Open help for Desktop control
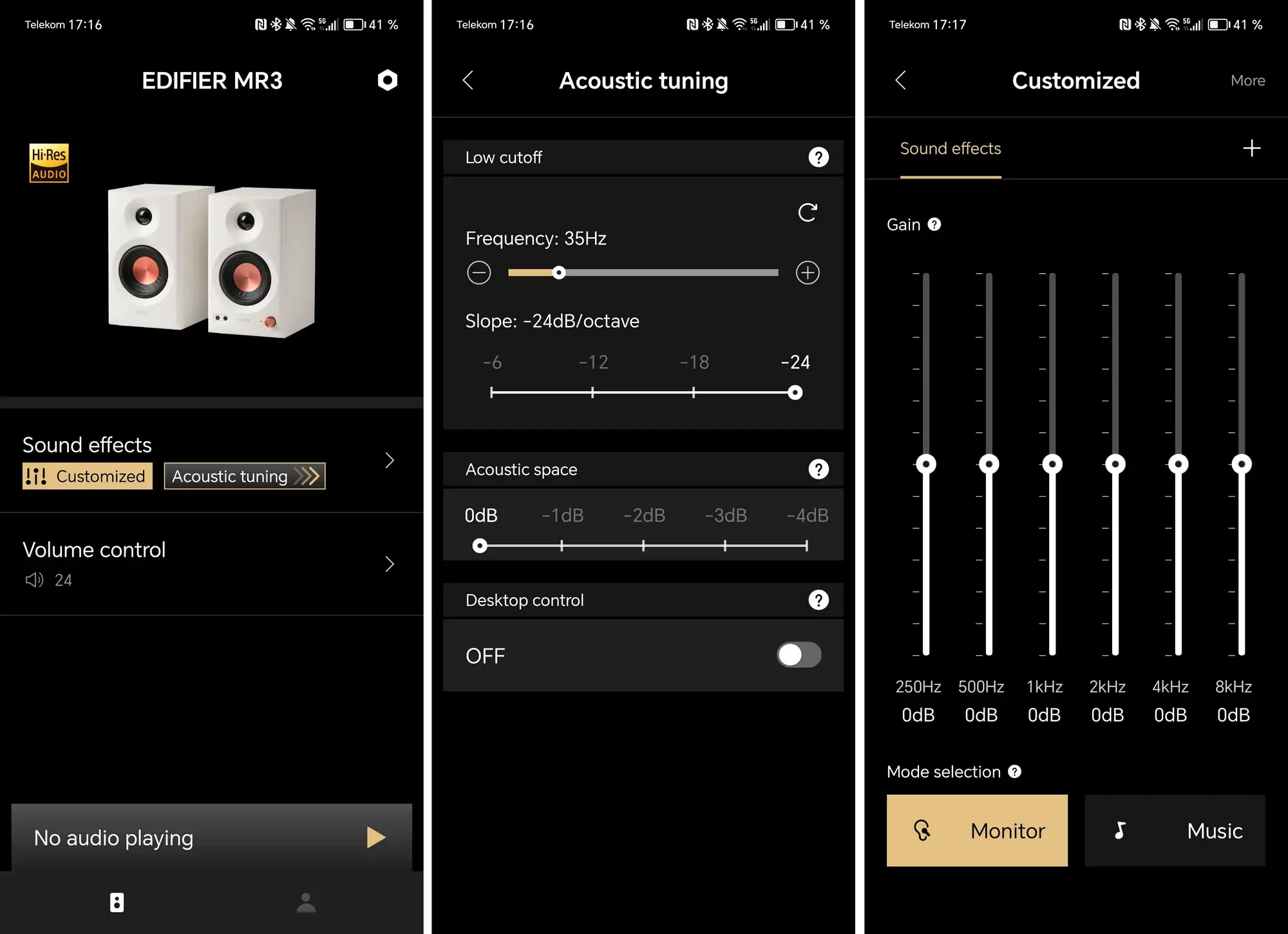Screen dimensions: 1288x934 819,600
